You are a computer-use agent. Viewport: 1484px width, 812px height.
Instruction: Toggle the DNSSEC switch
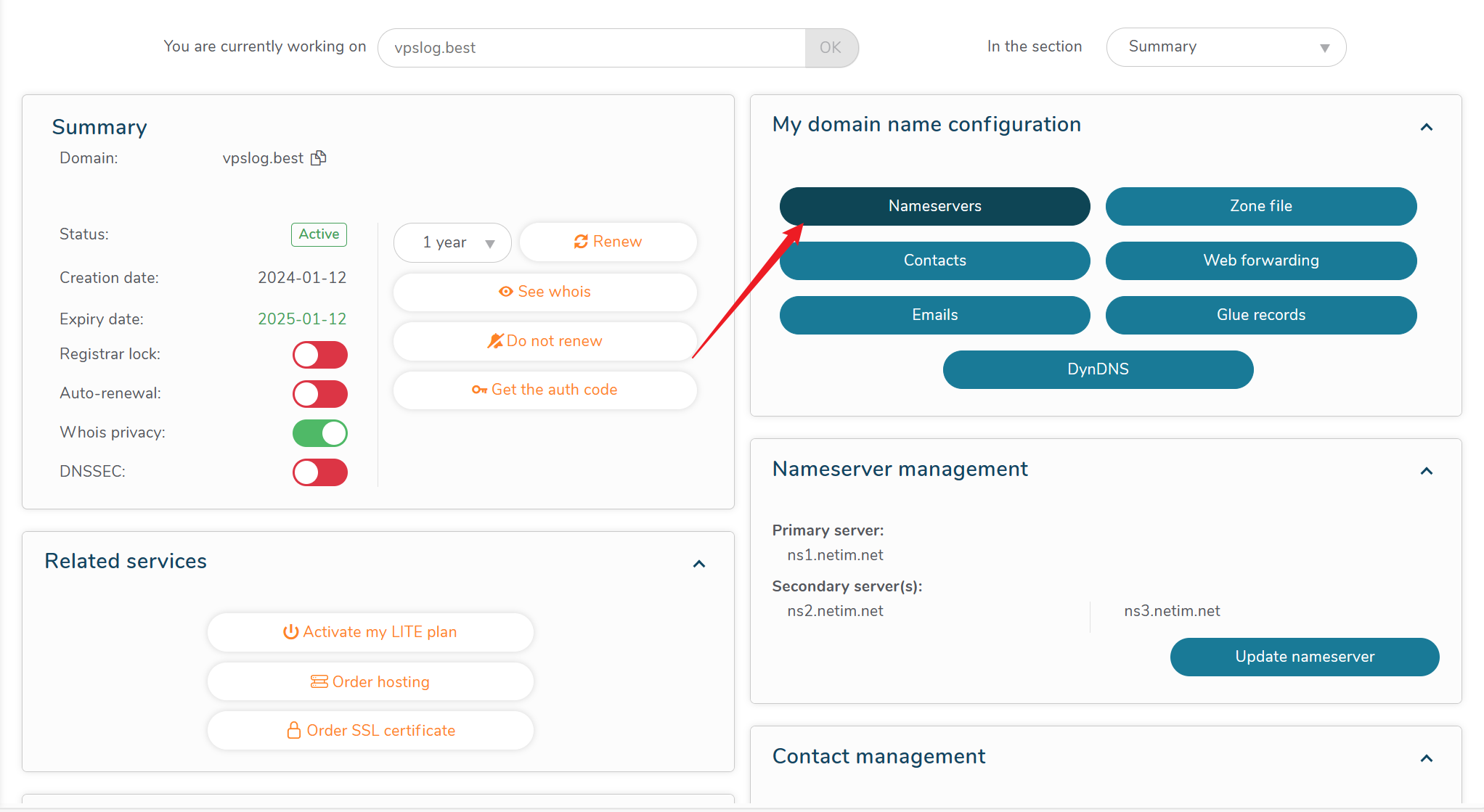coord(320,472)
